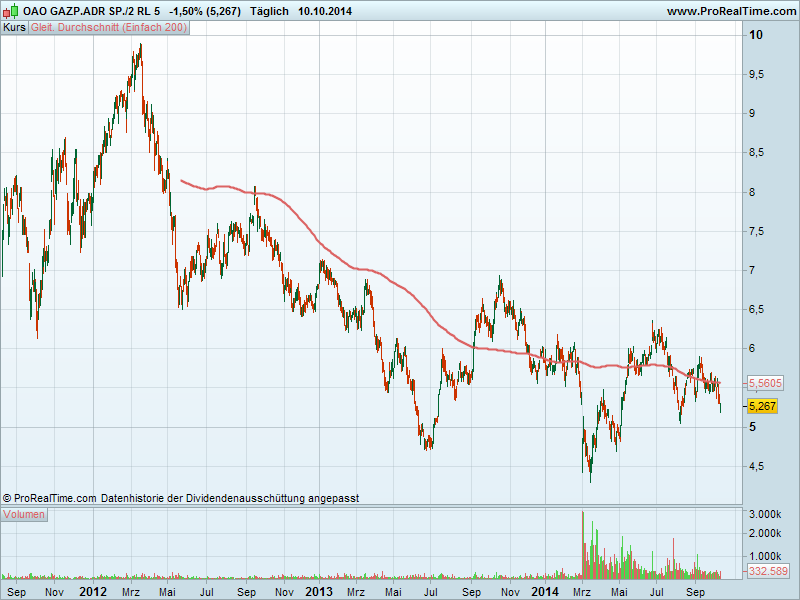Image resolution: width=800 pixels, height=600 pixels.
Task: Click the 8,5 price axis label
Action: pyautogui.click(x=756, y=153)
